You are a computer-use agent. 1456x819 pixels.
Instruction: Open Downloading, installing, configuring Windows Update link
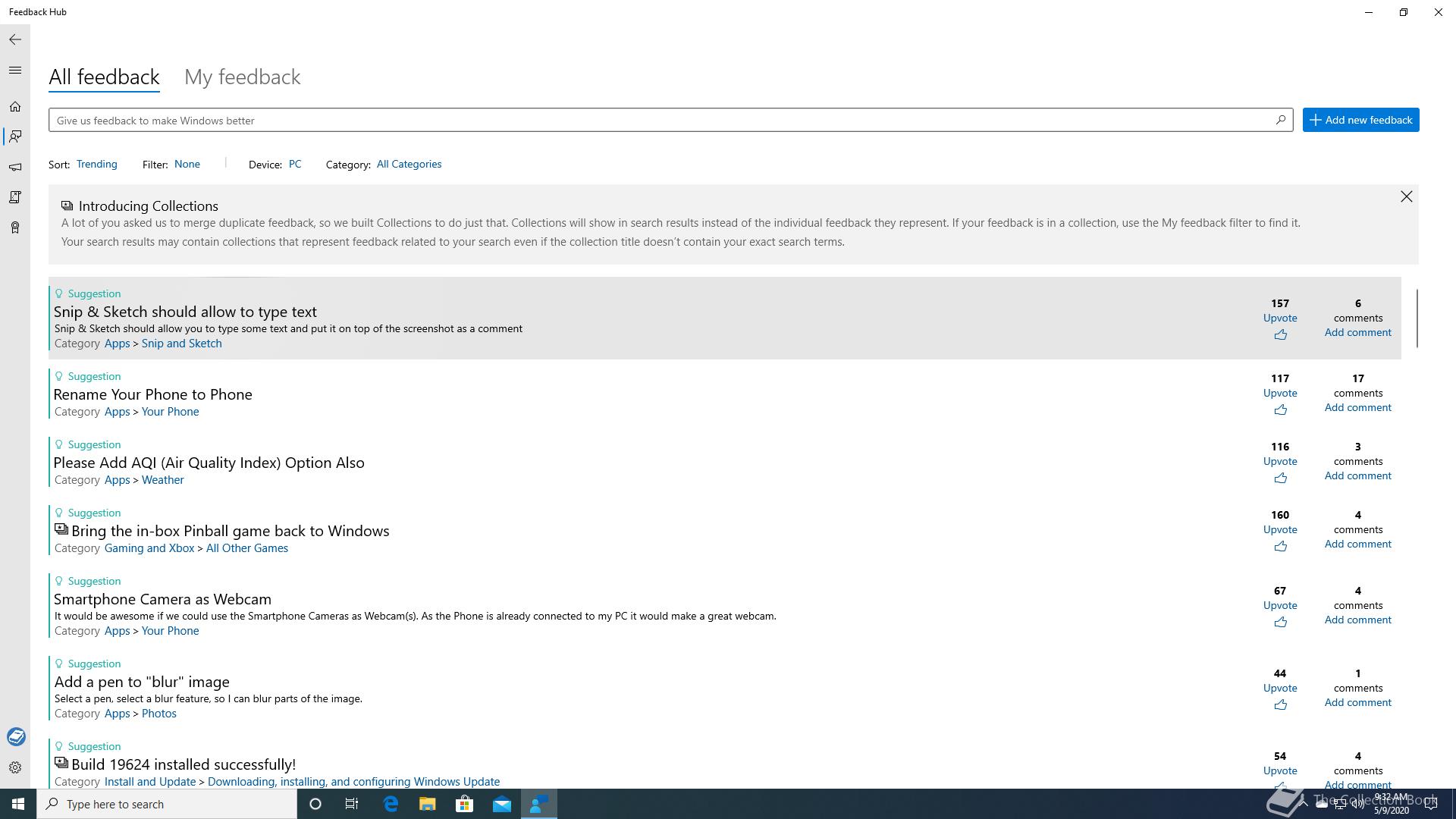353,782
